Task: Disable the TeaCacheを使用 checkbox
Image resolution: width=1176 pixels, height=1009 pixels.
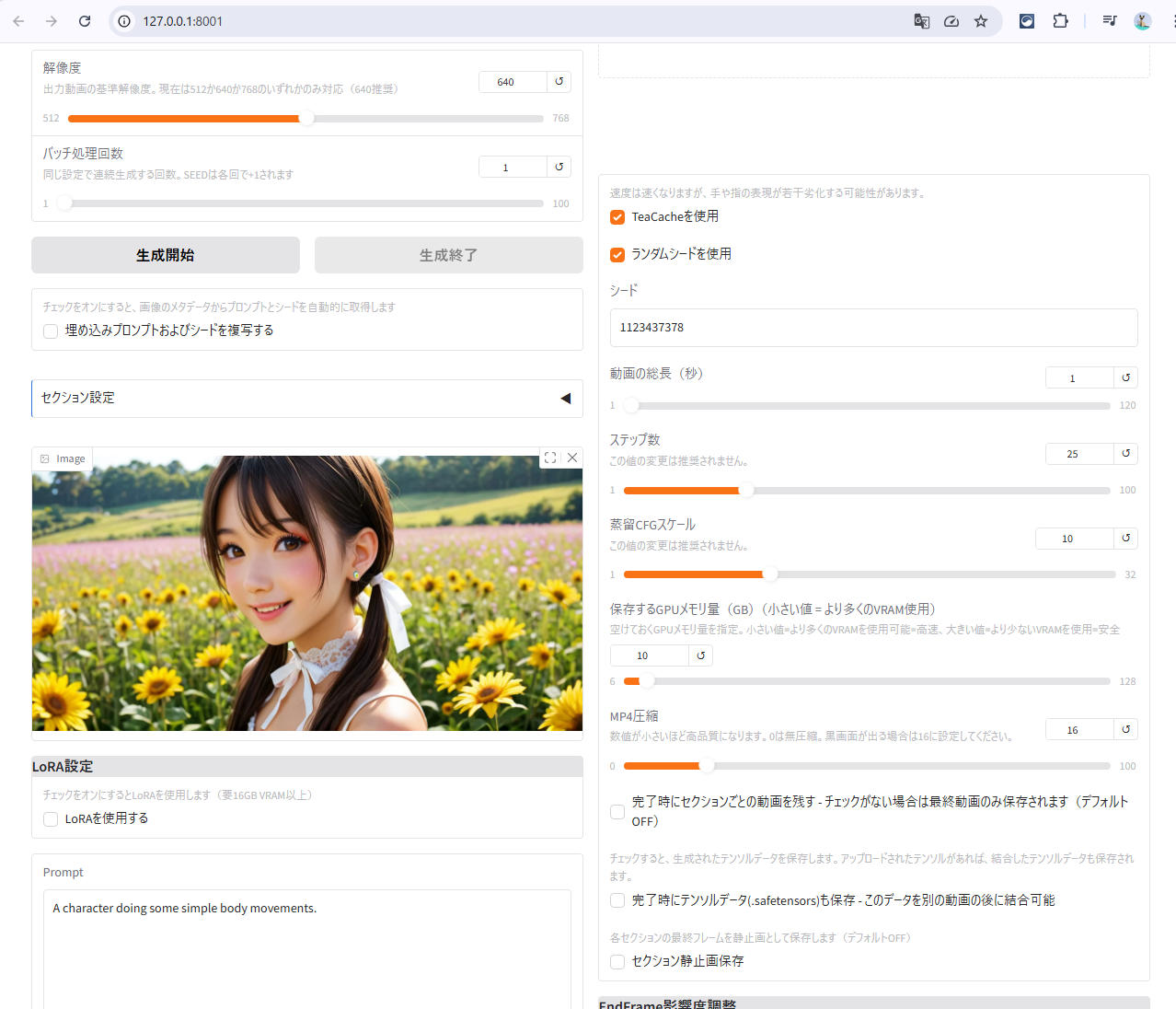Action: pos(617,217)
